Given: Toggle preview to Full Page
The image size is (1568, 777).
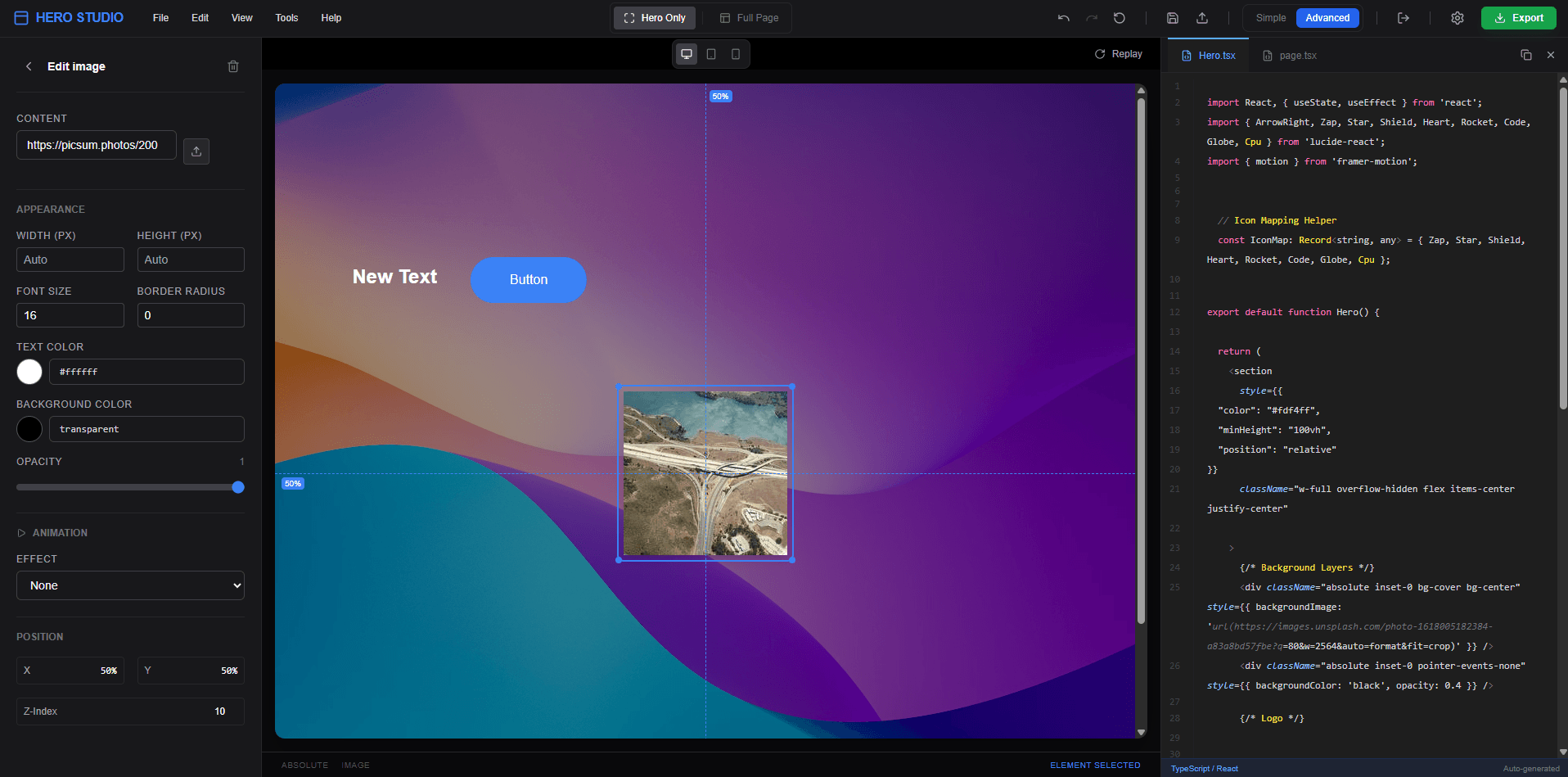Looking at the screenshot, I should coord(749,18).
